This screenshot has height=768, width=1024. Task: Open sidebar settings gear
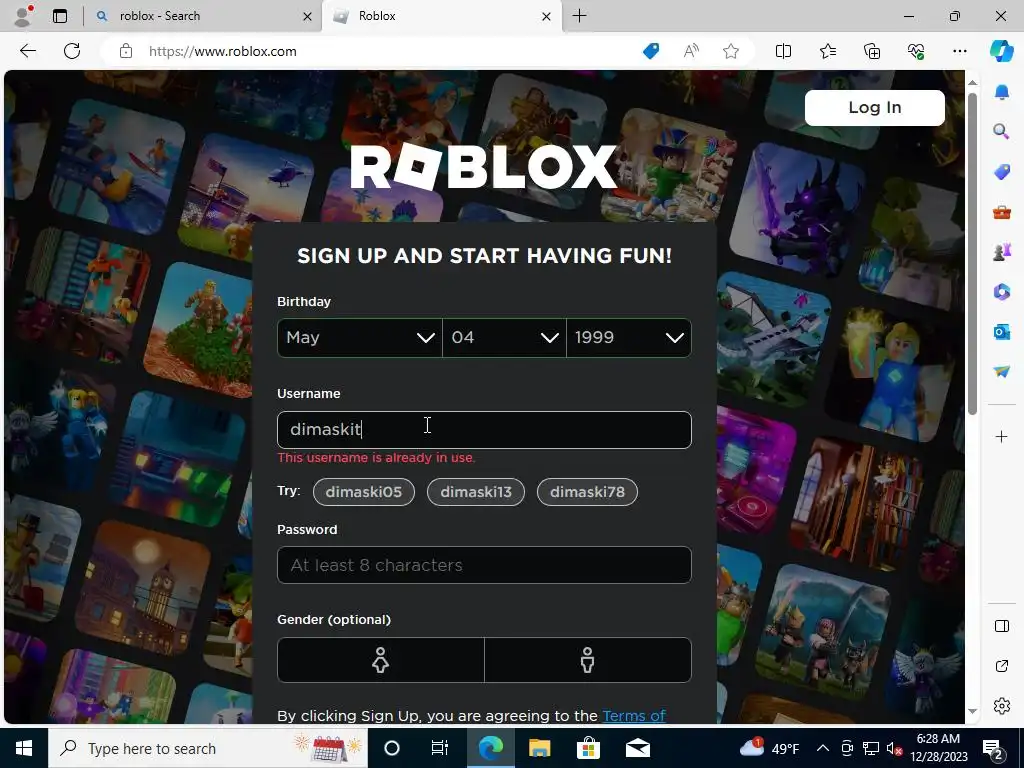pos(1002,706)
